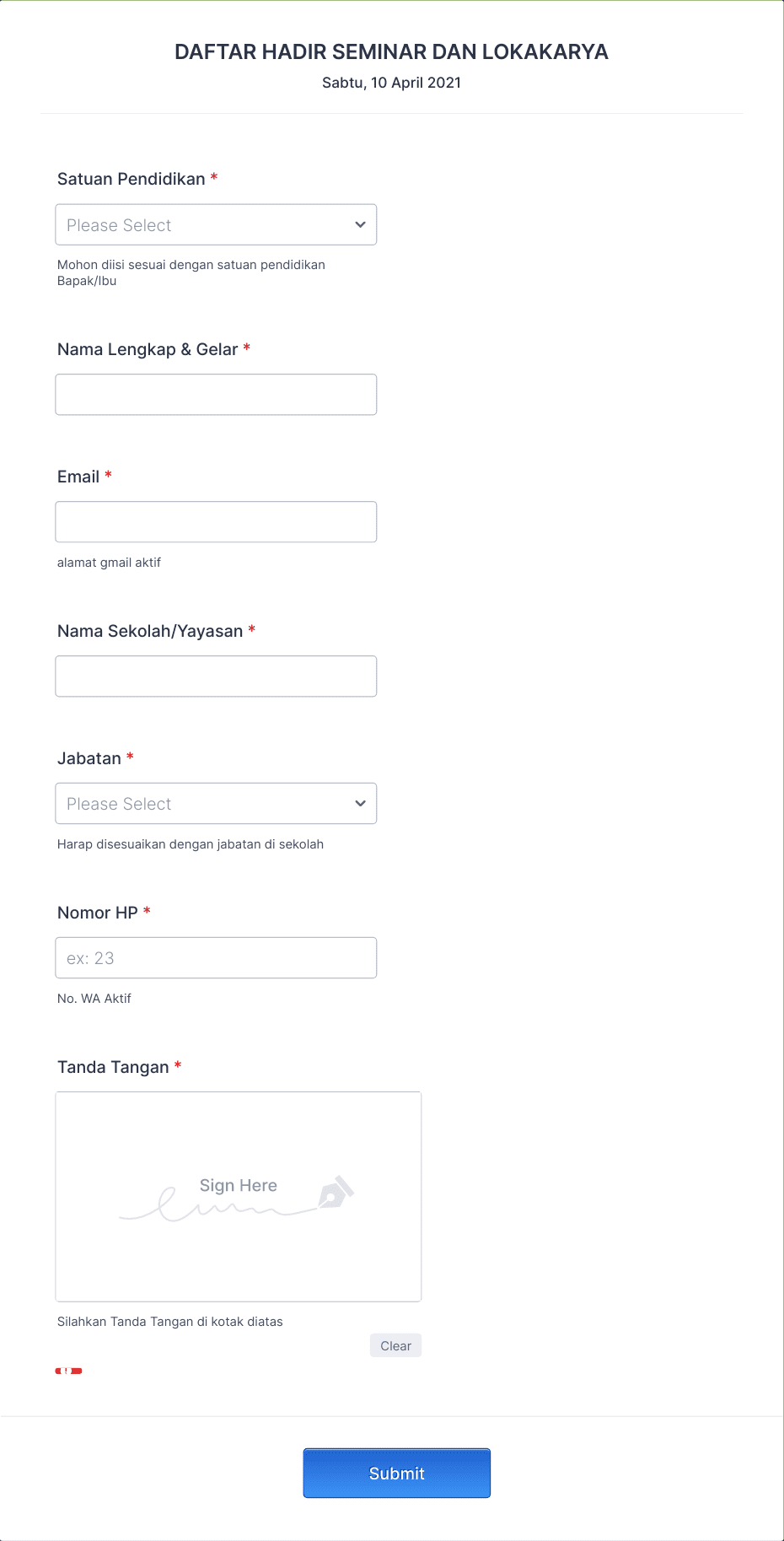Open the Jabatan Please Select dropdown
The width and height of the screenshot is (784, 1541).
tap(216, 803)
